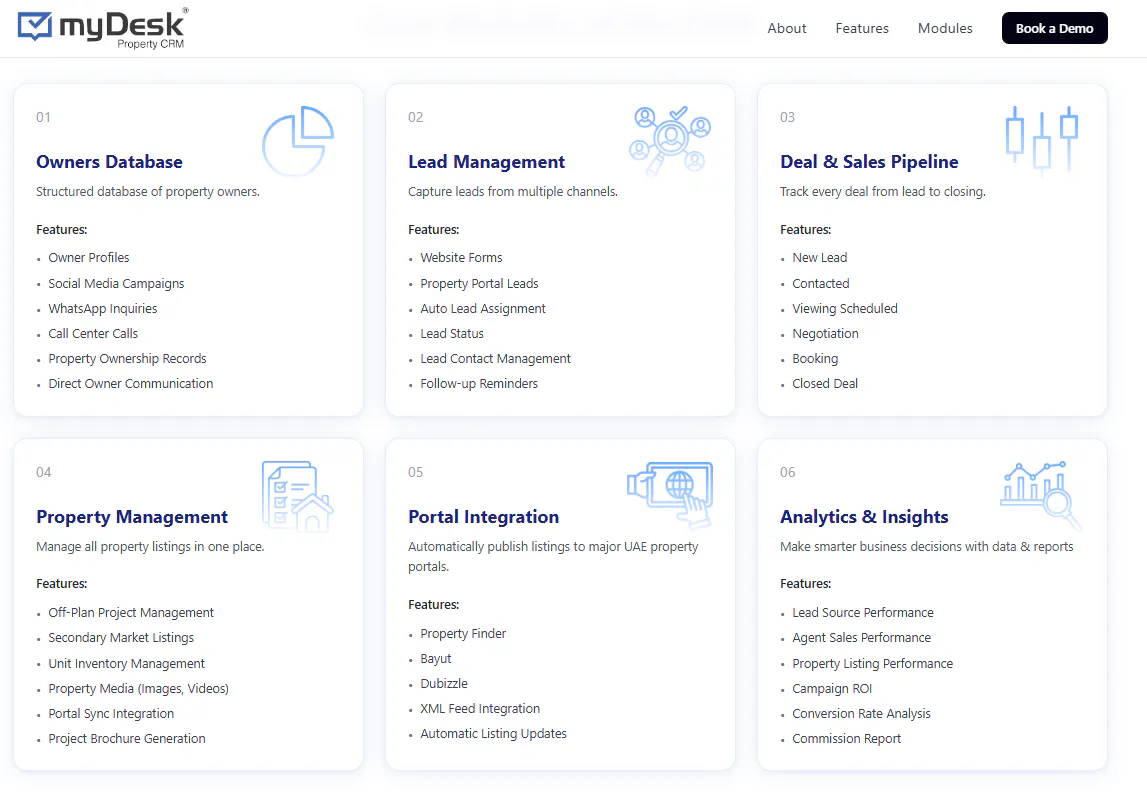Go to the Modules navigation item

945,29
